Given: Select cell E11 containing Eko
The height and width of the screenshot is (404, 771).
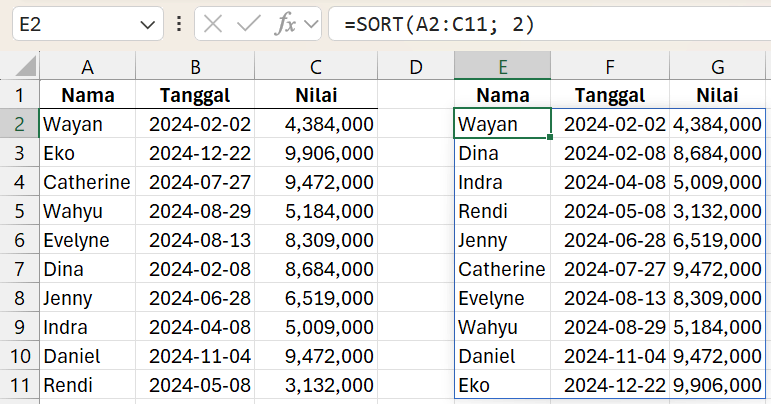Looking at the screenshot, I should [503, 385].
